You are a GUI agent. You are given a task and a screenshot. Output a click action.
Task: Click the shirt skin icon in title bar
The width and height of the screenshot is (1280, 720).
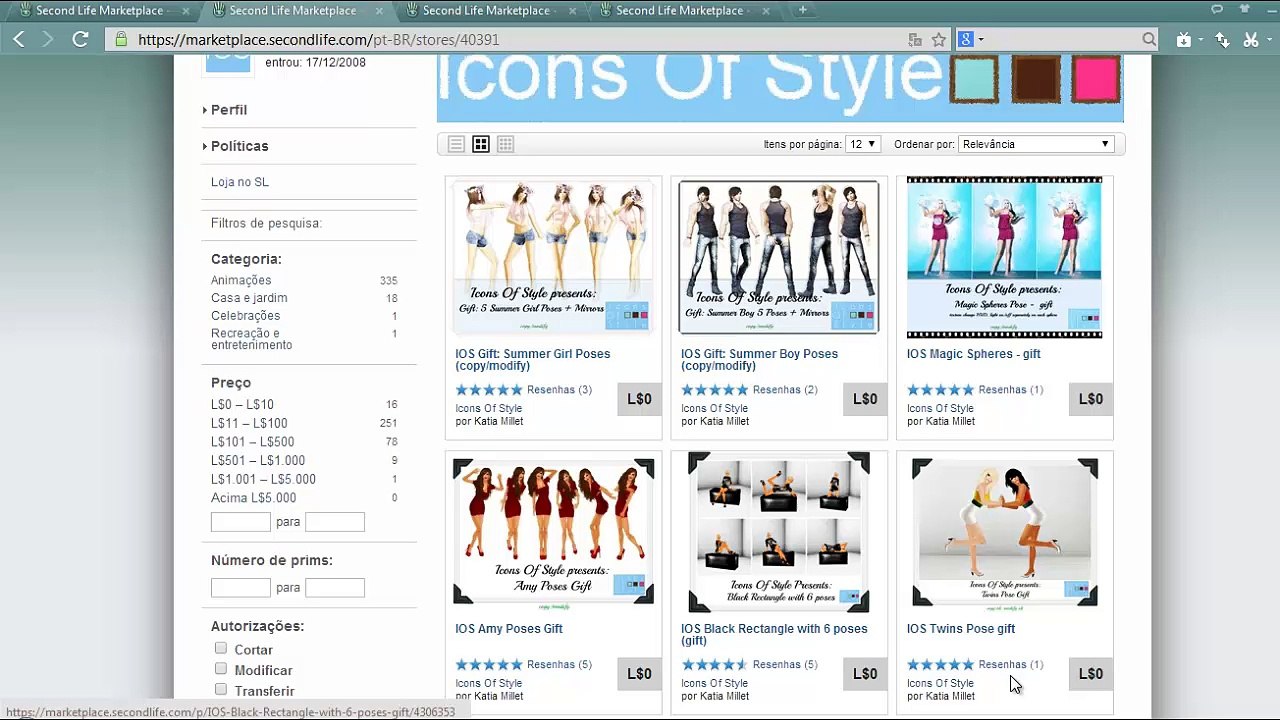[1245, 9]
